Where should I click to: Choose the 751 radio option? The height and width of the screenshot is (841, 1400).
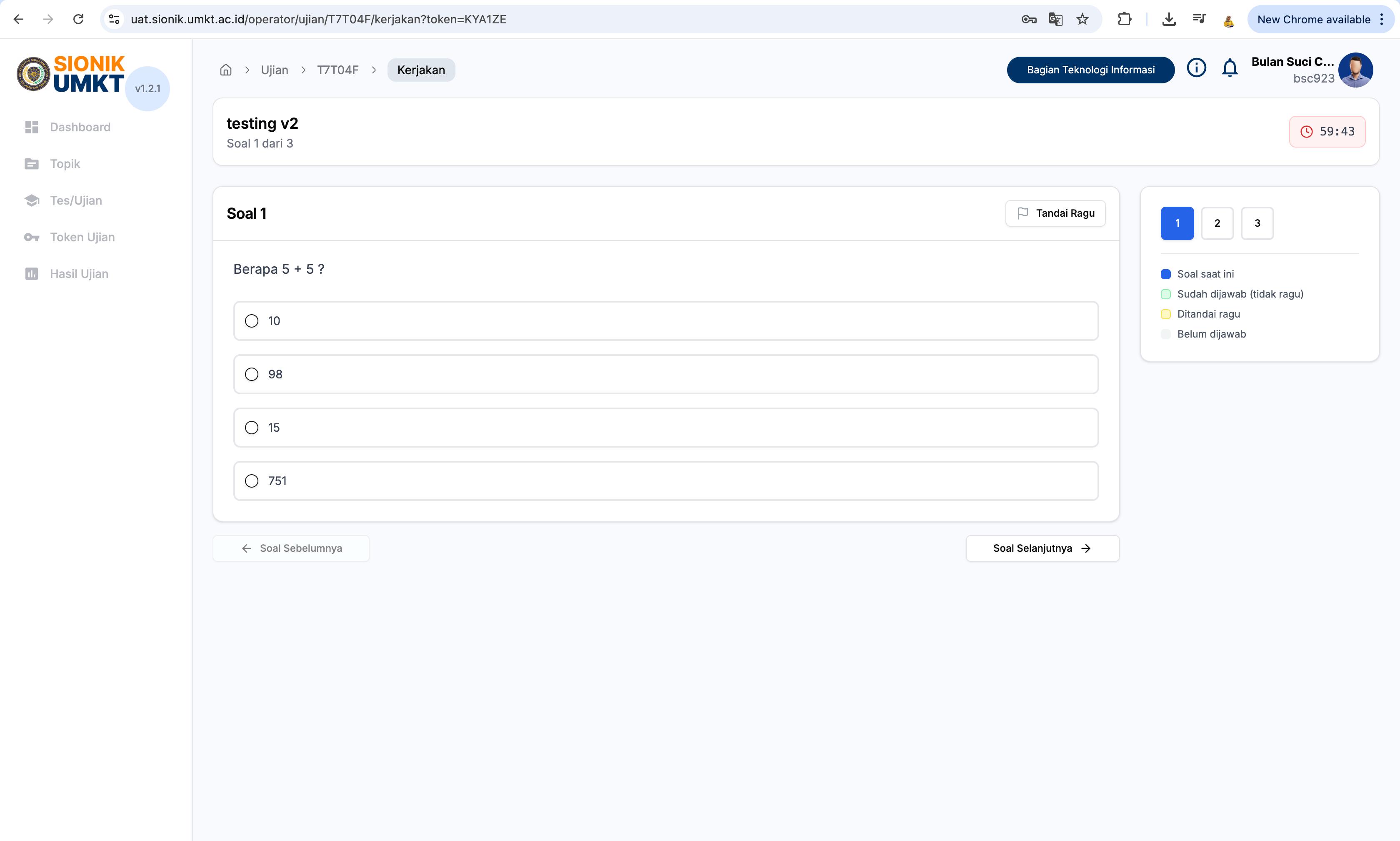(252, 481)
